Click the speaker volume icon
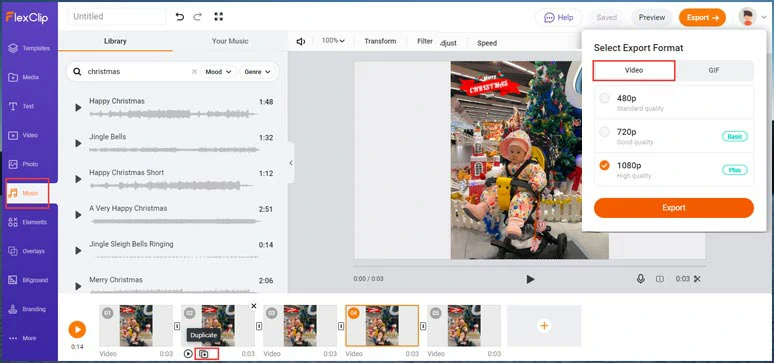This screenshot has height=363, width=774. click(x=301, y=41)
